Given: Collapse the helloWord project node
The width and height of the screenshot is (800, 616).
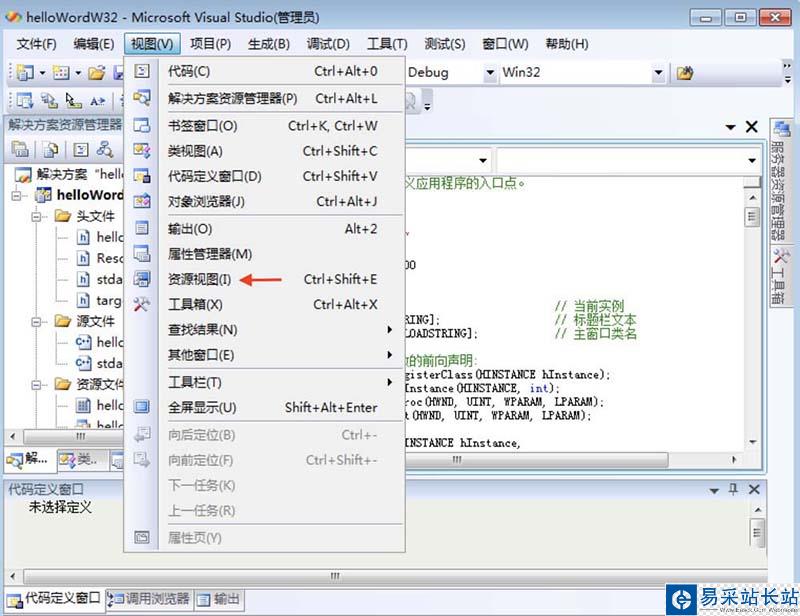Looking at the screenshot, I should pos(17,195).
